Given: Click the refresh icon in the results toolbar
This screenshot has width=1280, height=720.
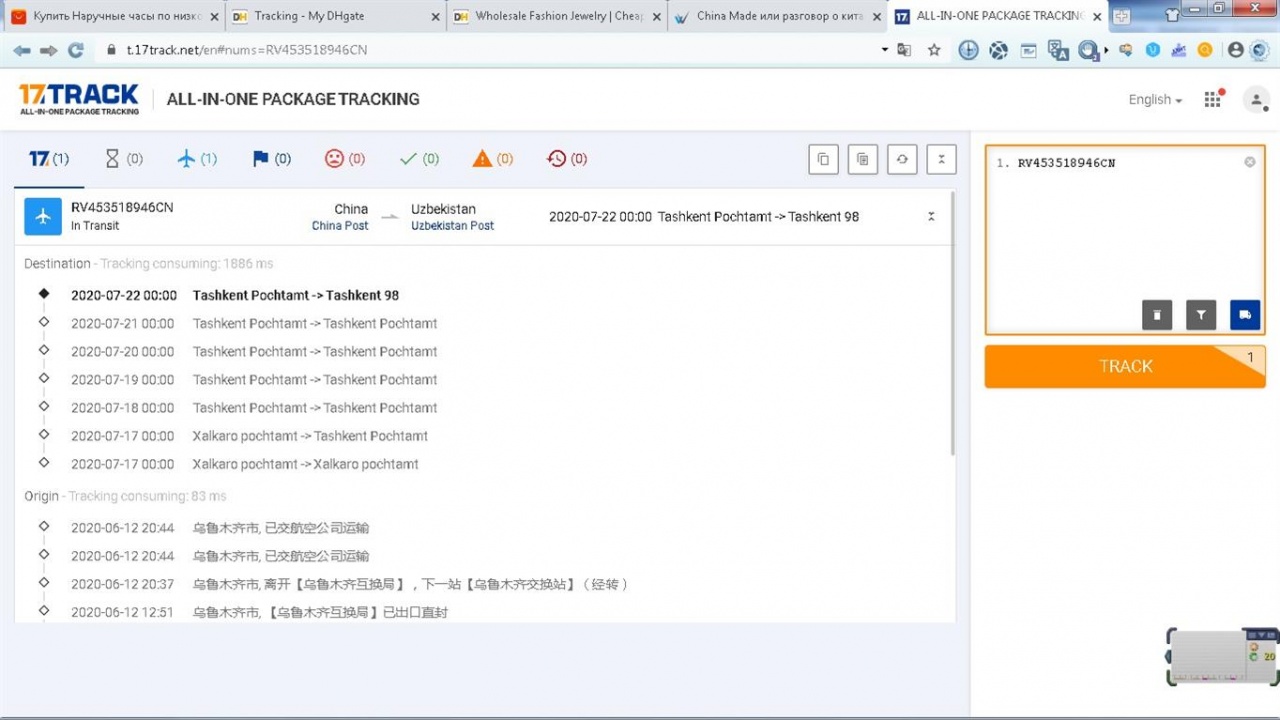Looking at the screenshot, I should point(902,159).
